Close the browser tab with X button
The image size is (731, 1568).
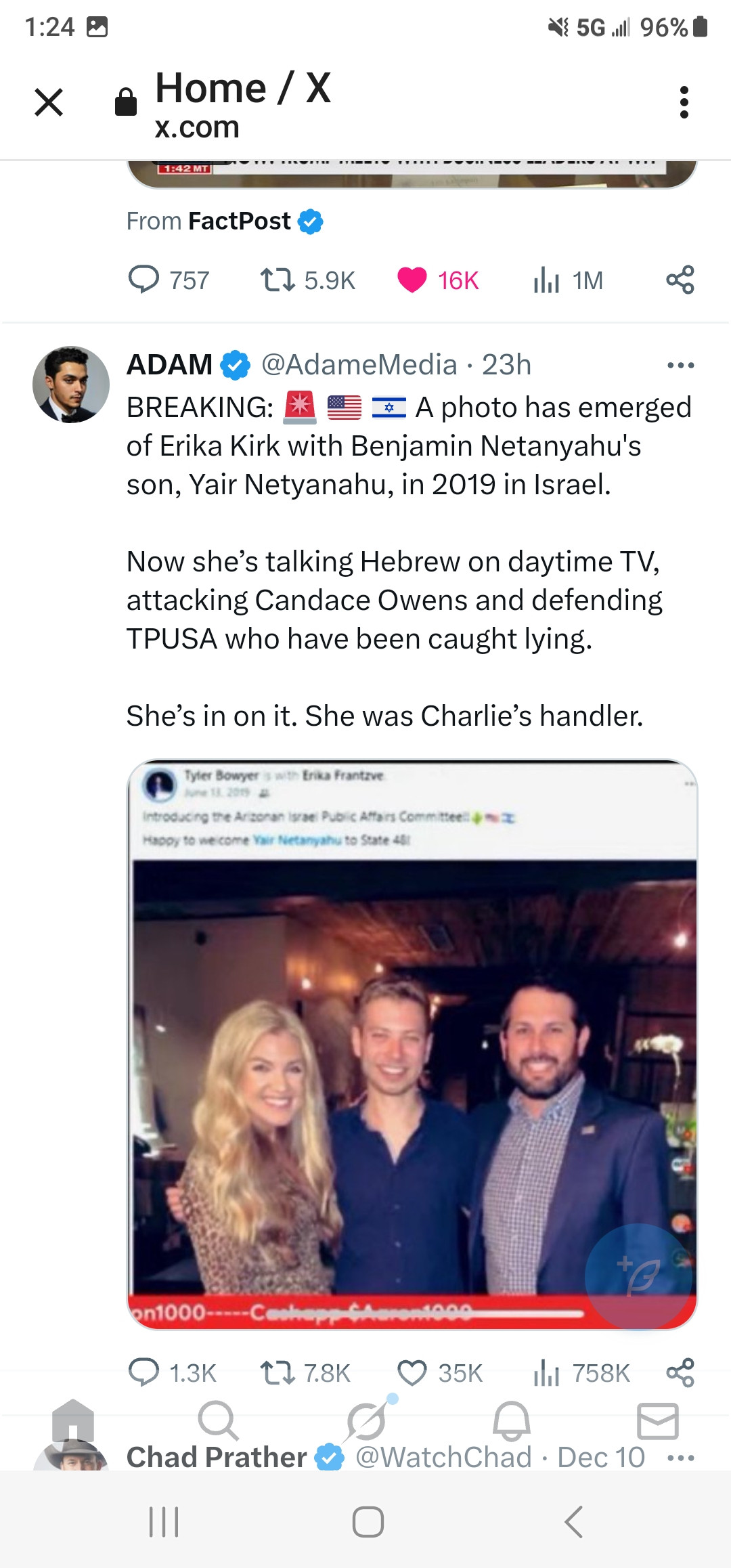pyautogui.click(x=49, y=103)
